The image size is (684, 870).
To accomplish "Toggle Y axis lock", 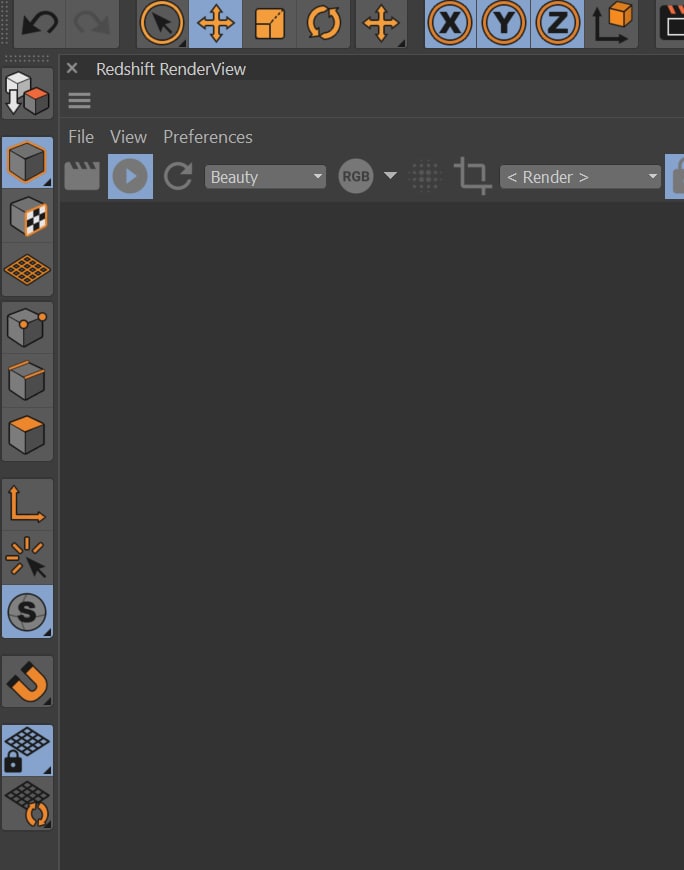I will pos(504,23).
